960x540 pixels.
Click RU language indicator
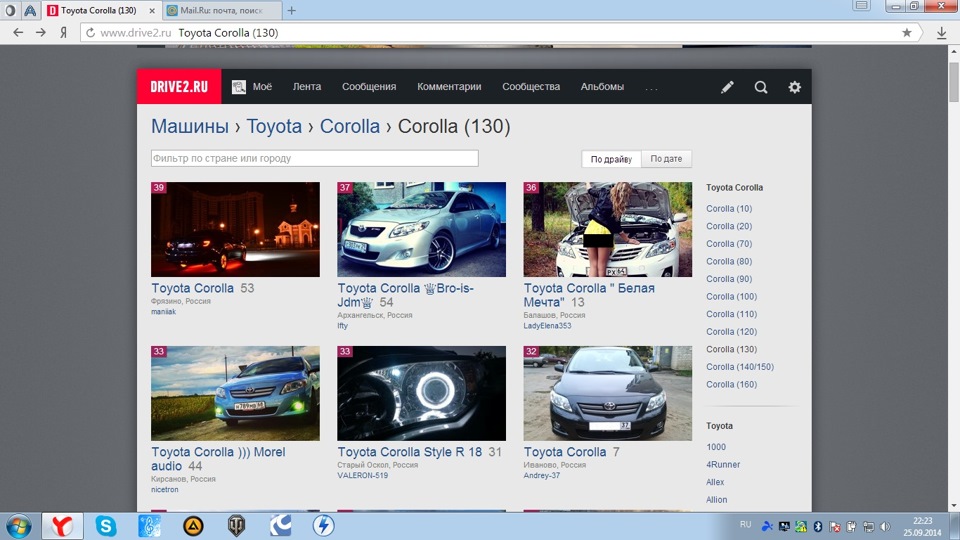(745, 525)
